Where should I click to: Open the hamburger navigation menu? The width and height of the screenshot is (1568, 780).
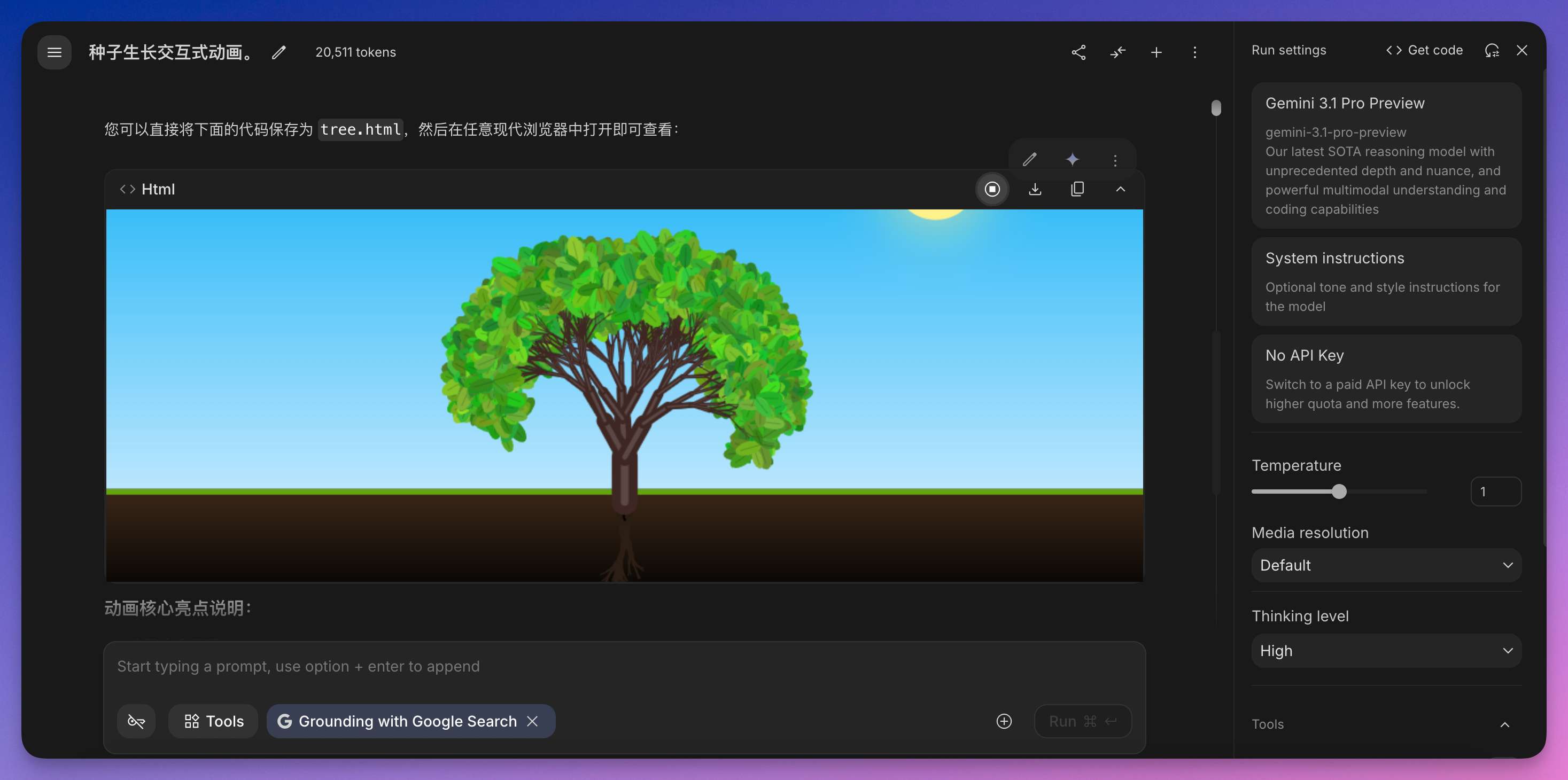(x=54, y=52)
